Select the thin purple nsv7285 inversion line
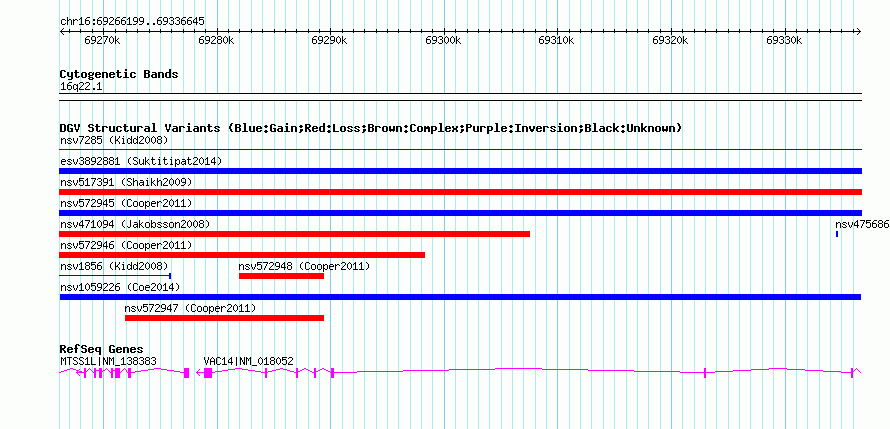The width and height of the screenshot is (890, 429). [x=460, y=150]
